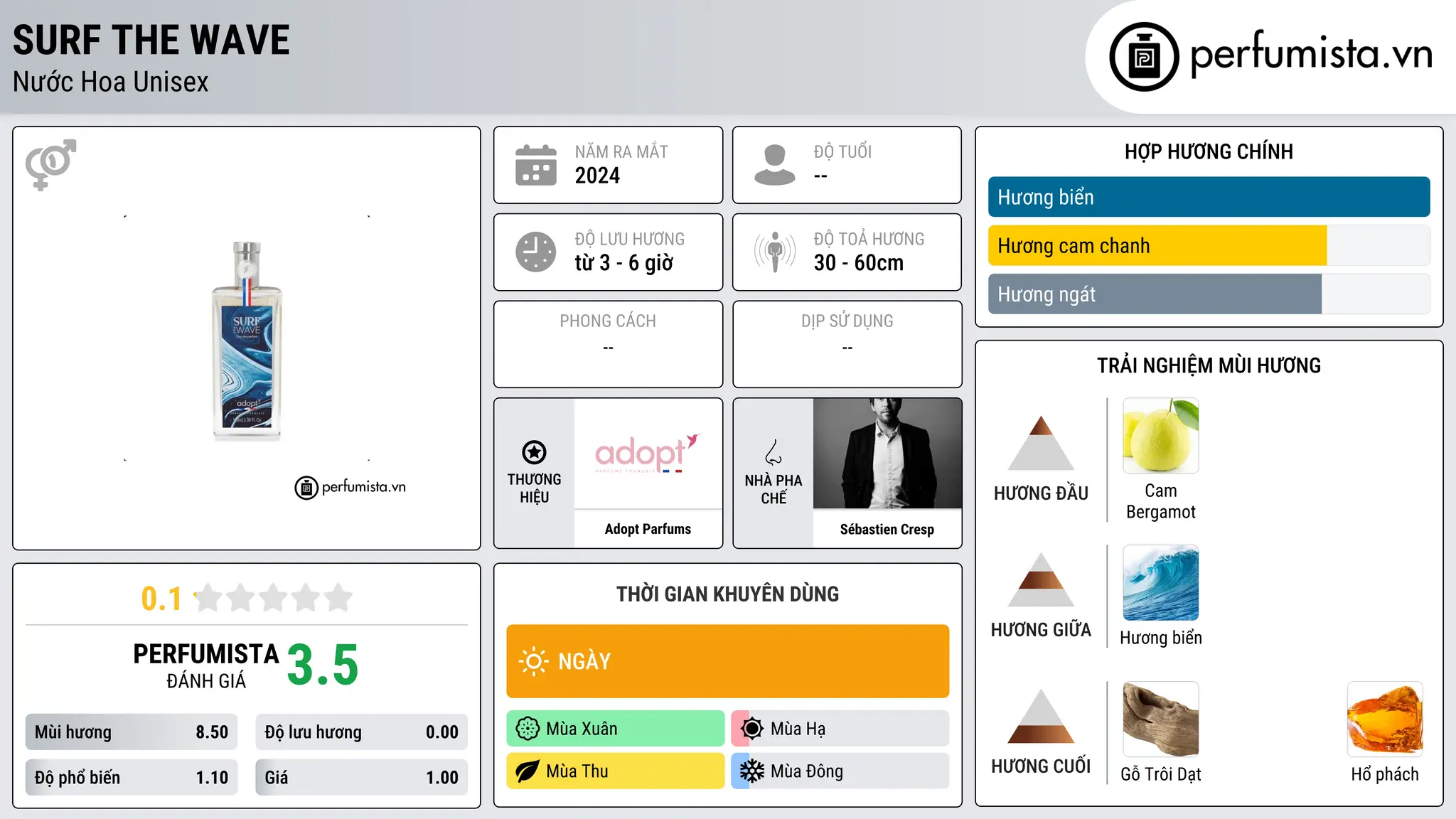Image resolution: width=1456 pixels, height=819 pixels.
Task: Click the Độ lưu hương 0.00 score row
Action: (x=361, y=732)
